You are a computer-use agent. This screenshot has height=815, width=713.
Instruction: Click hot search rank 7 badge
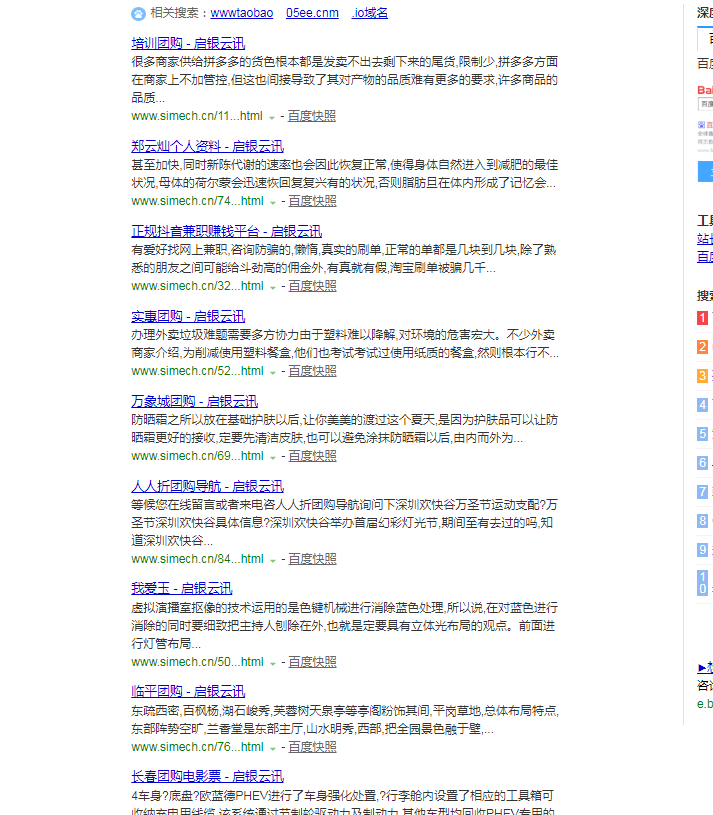703,492
